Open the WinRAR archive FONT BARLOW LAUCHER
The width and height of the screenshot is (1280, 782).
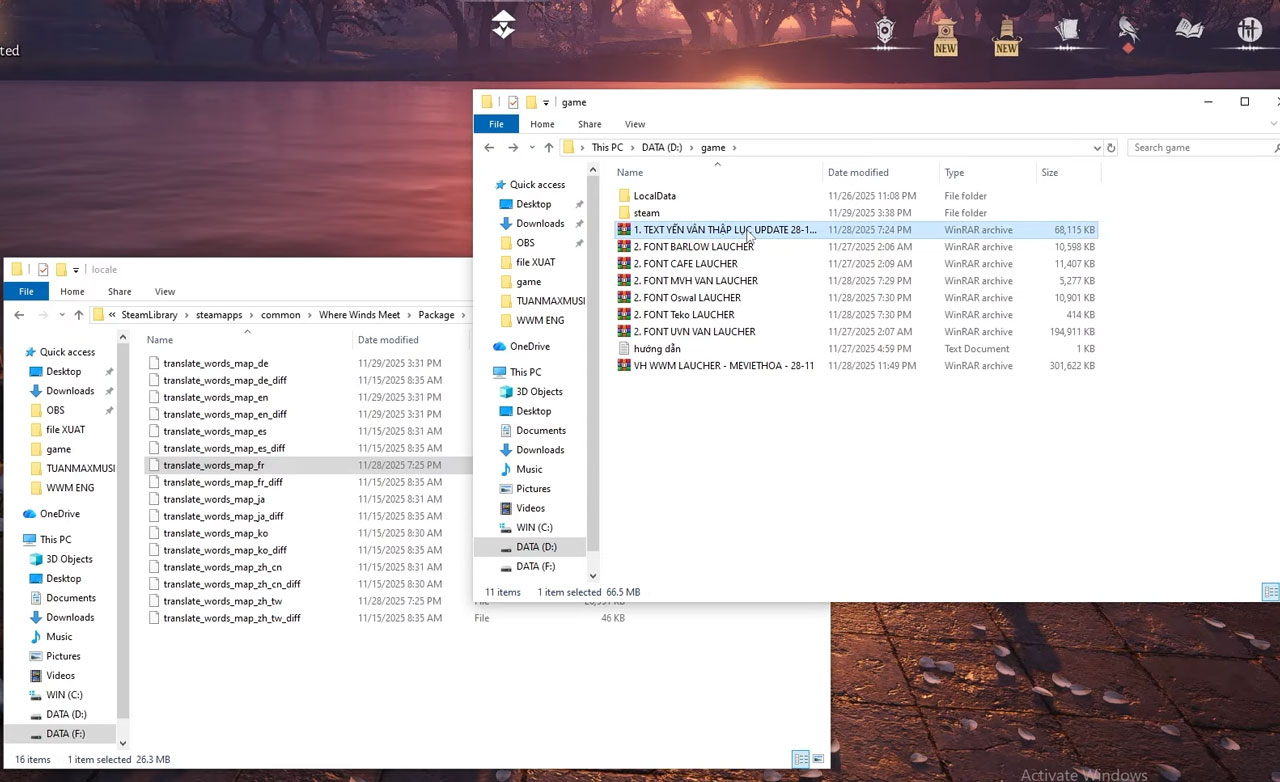693,247
